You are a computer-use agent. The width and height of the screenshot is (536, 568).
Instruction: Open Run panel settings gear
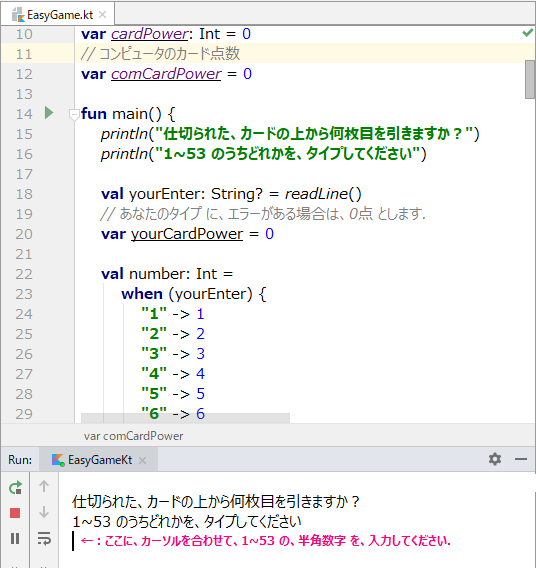coord(495,459)
